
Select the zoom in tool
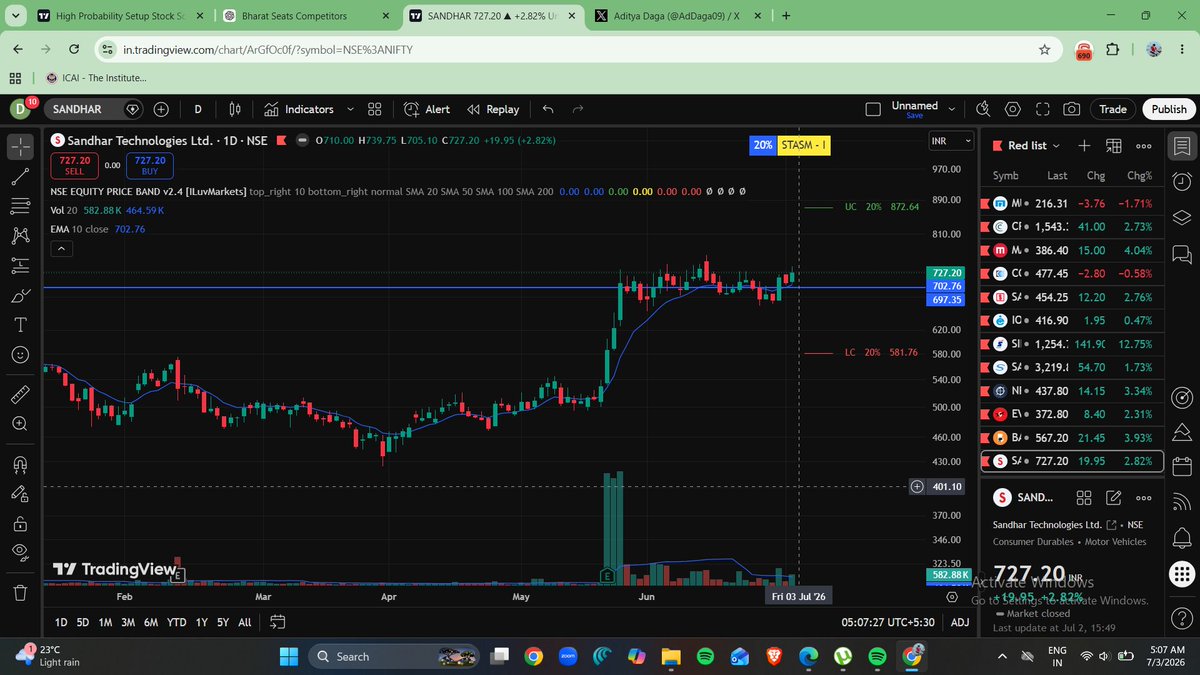click(x=20, y=424)
